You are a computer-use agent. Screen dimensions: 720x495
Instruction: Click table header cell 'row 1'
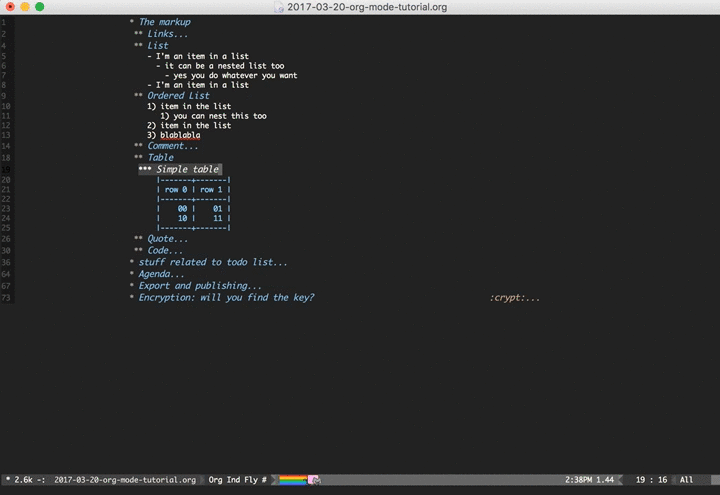pos(211,189)
